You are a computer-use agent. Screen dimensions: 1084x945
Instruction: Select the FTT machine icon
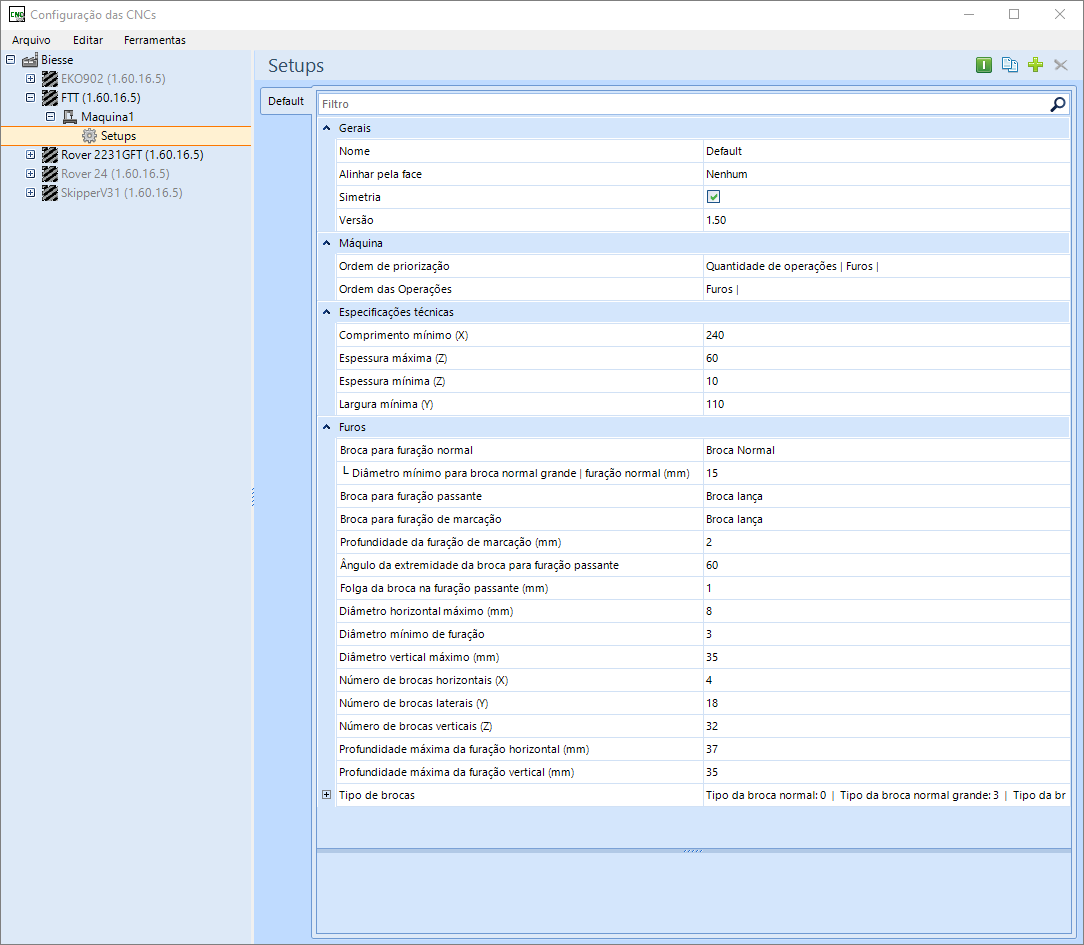pyautogui.click(x=50, y=97)
